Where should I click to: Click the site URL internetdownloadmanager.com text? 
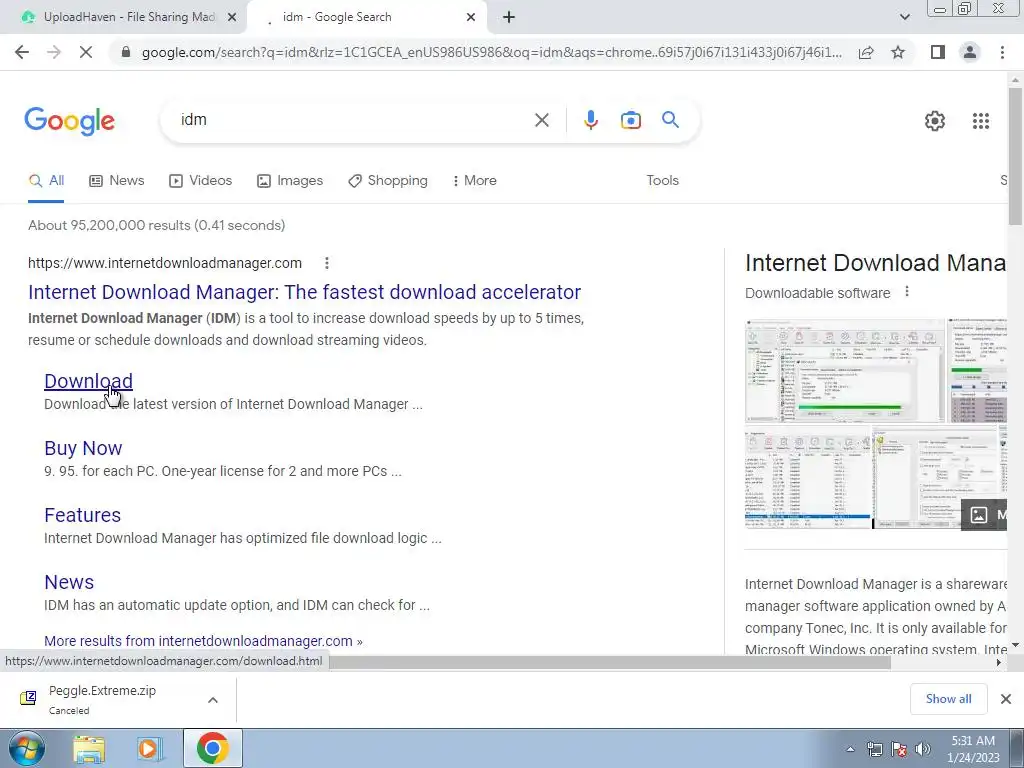pos(165,263)
